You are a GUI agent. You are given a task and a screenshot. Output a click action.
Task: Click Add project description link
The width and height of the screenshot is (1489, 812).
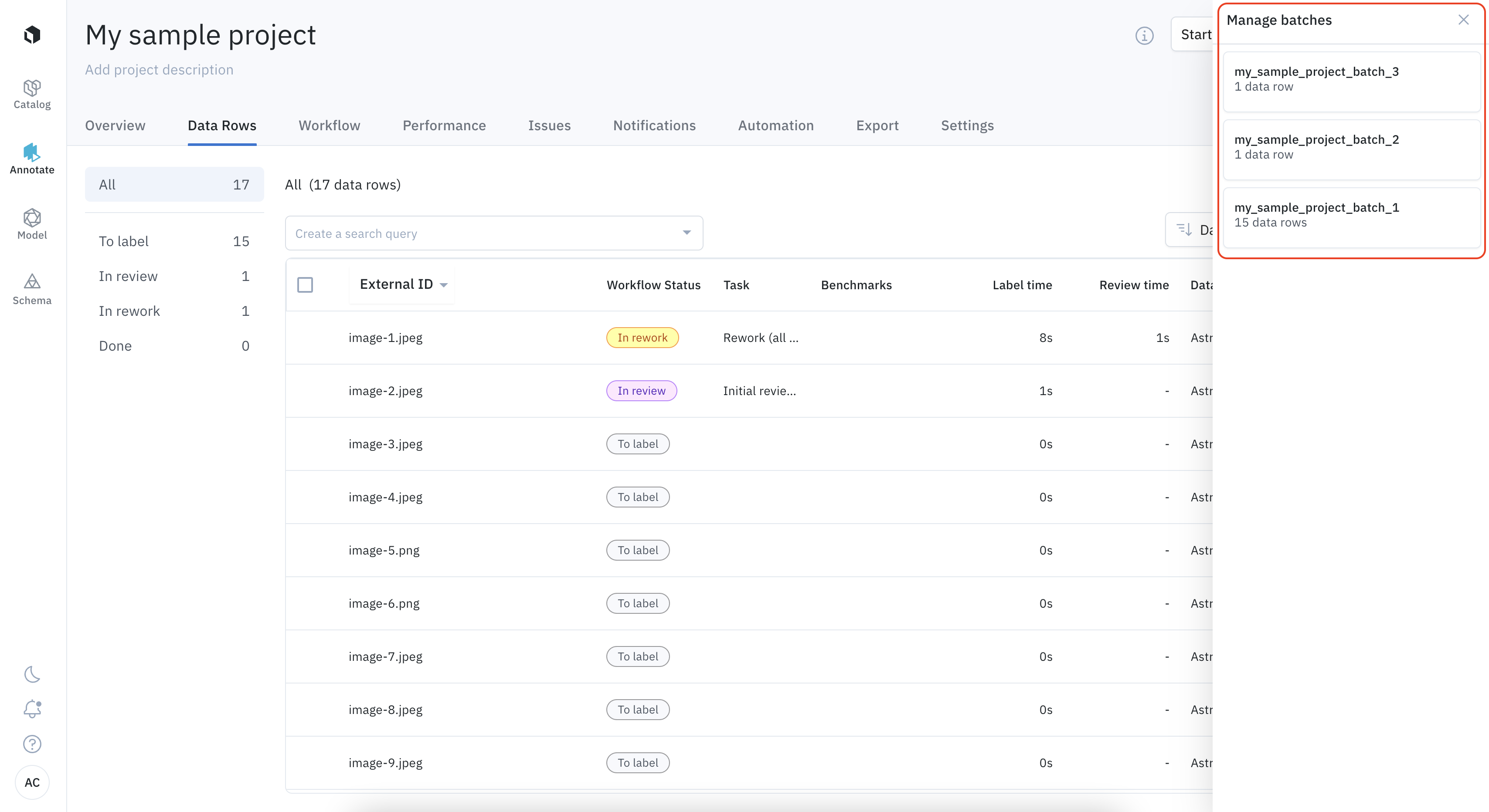click(x=159, y=69)
